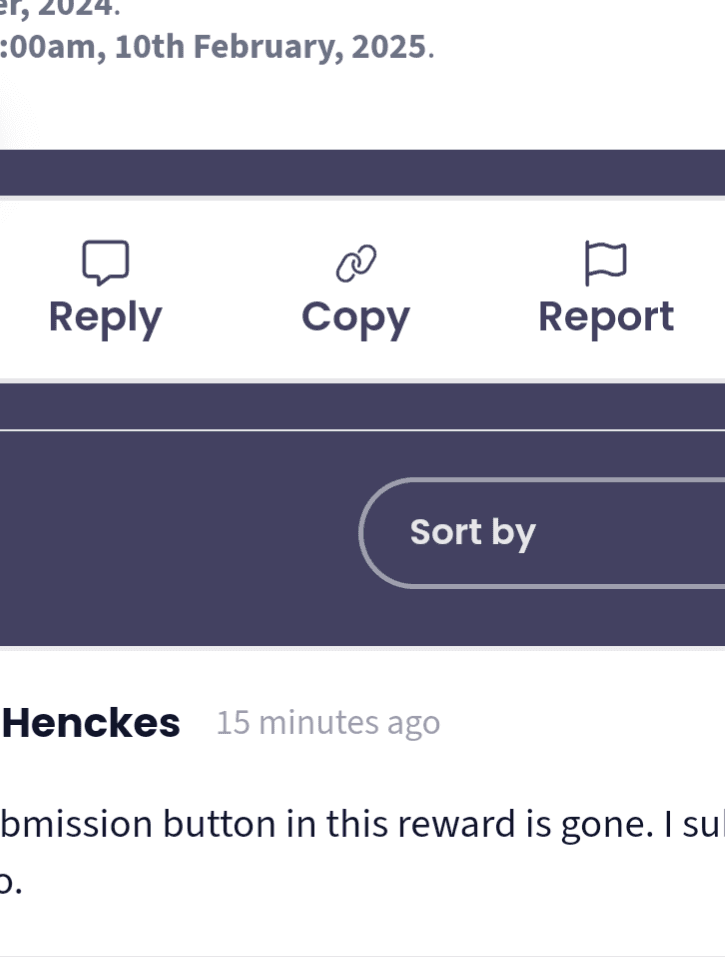Click the Reply speech bubble icon
Image resolution: width=725 pixels, height=957 pixels.
(x=105, y=262)
